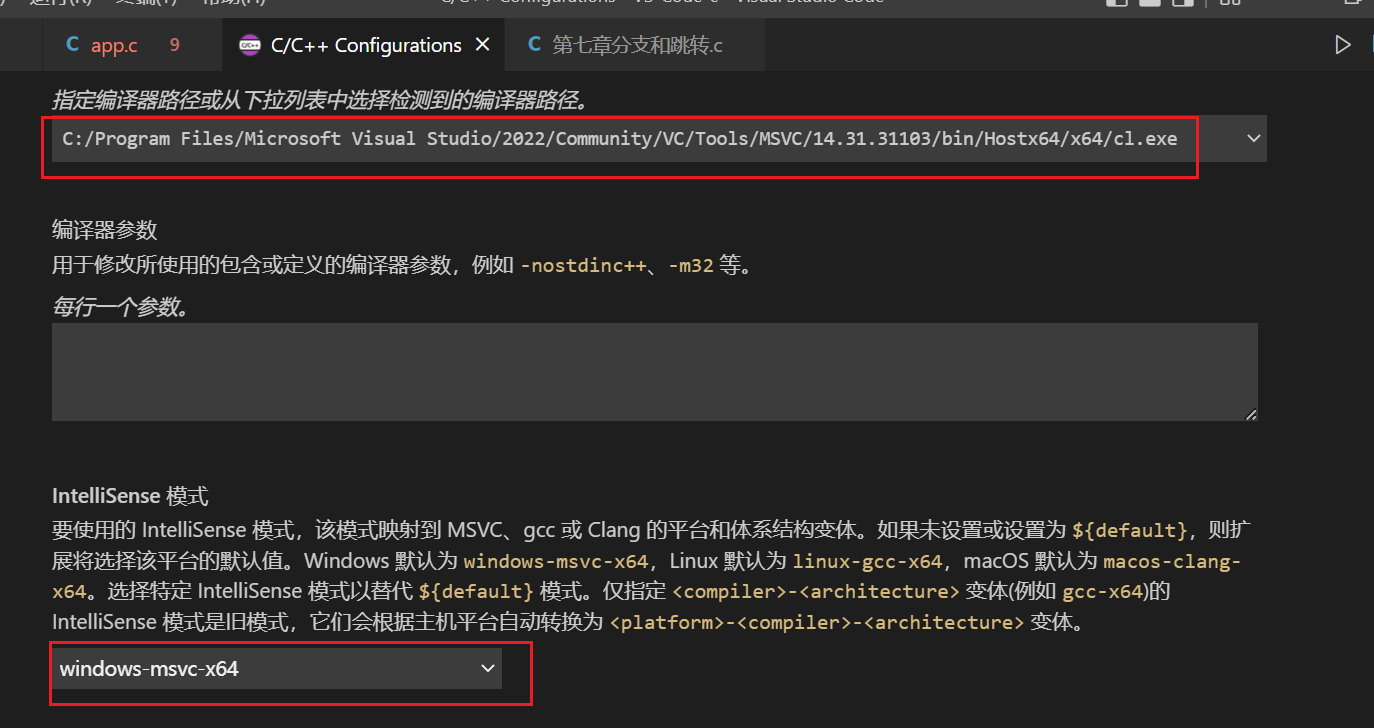Close the C/C++ Configurations tab

(483, 45)
